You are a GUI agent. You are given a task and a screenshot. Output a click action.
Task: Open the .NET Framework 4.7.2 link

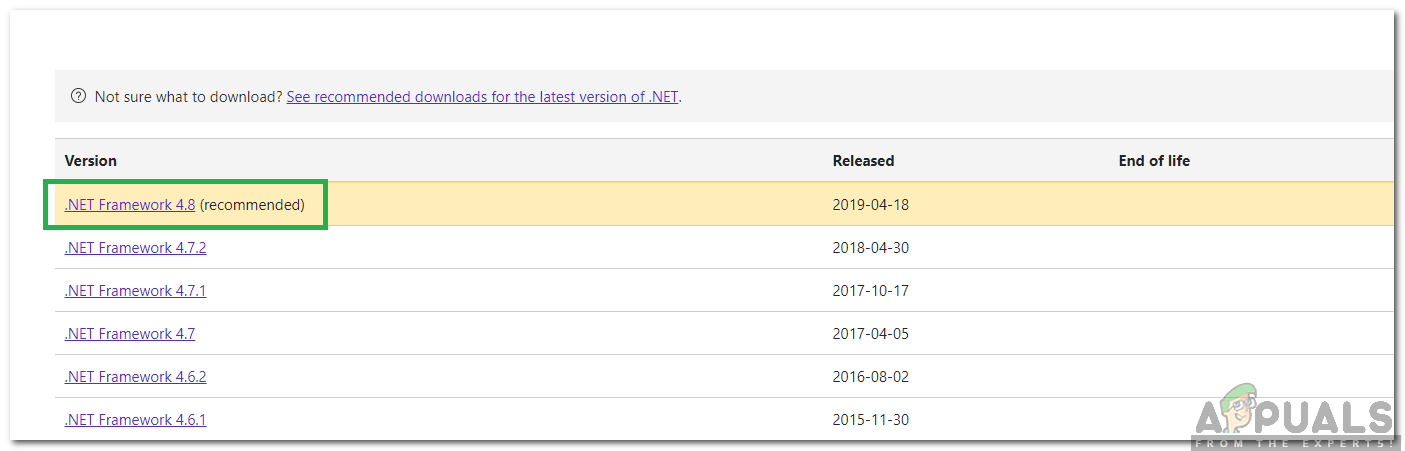(135, 248)
